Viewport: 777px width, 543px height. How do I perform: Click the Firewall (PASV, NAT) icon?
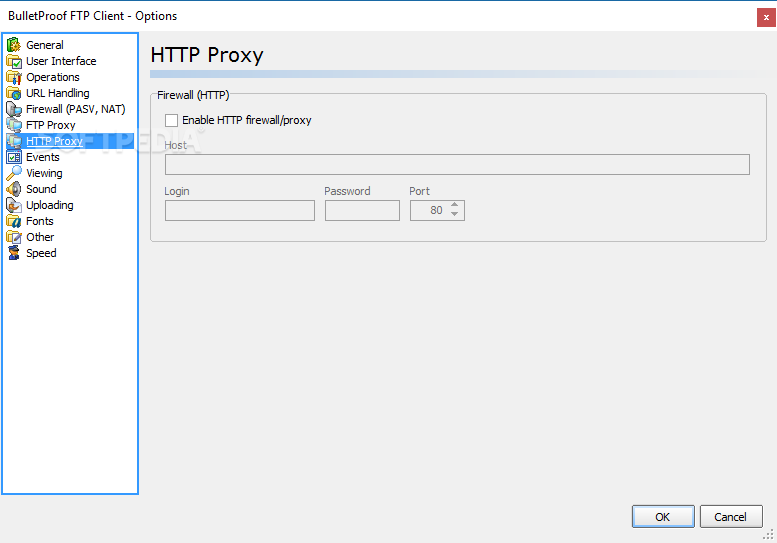[x=14, y=109]
